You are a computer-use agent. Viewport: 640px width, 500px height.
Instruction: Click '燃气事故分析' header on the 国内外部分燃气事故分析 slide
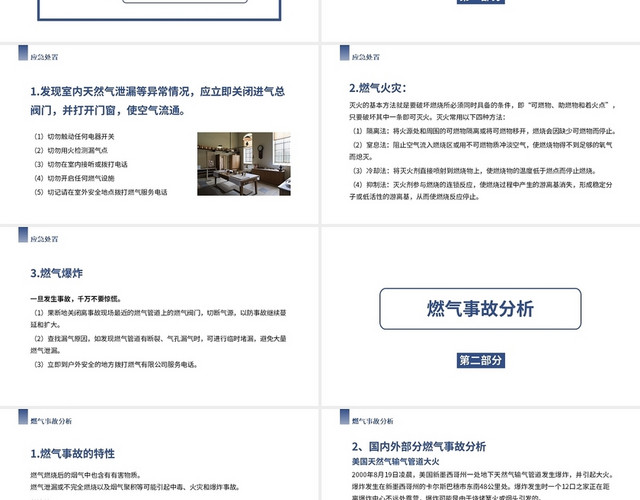(x=373, y=421)
